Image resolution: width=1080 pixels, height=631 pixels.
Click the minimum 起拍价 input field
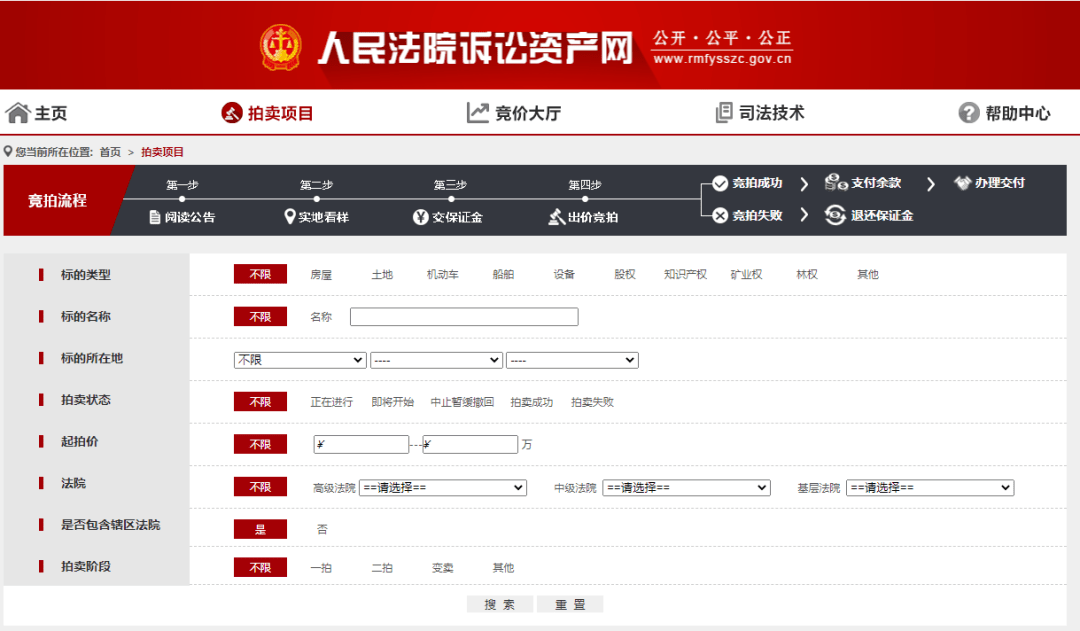click(x=361, y=444)
